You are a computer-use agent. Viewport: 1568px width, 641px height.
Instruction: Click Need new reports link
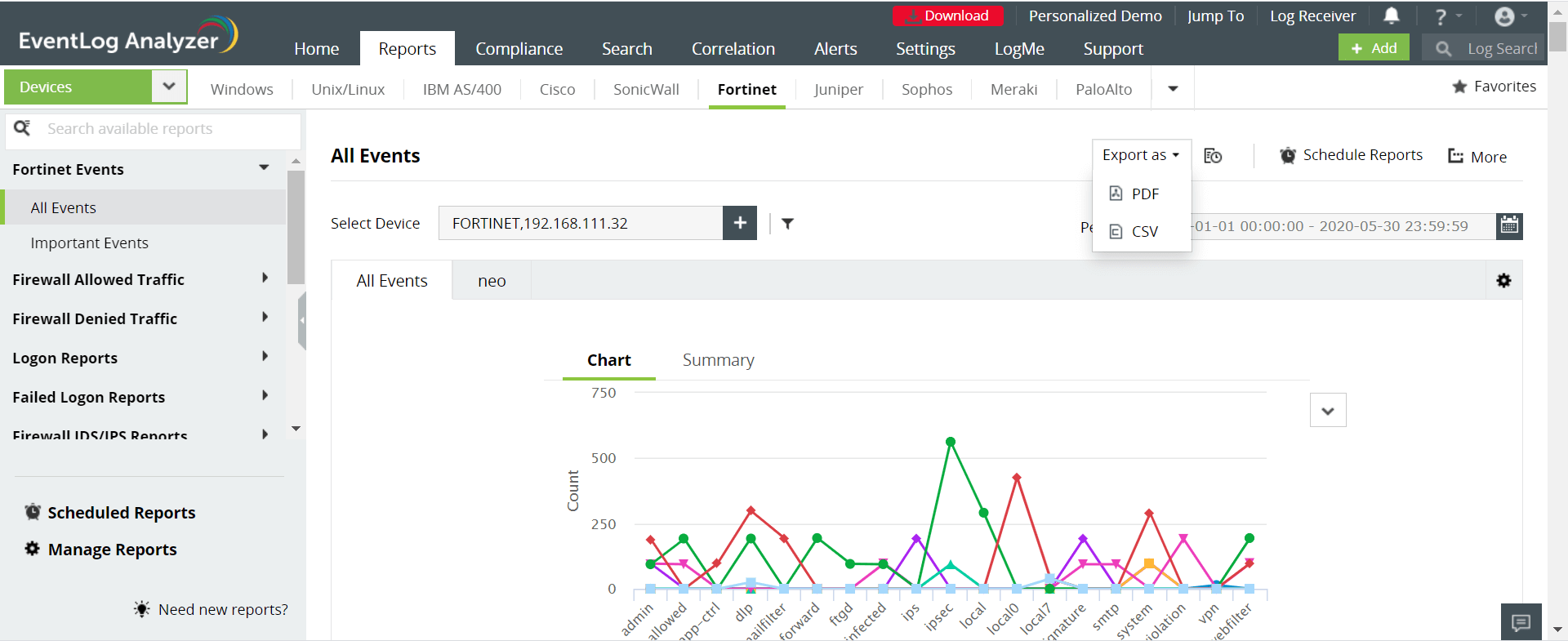coord(212,609)
